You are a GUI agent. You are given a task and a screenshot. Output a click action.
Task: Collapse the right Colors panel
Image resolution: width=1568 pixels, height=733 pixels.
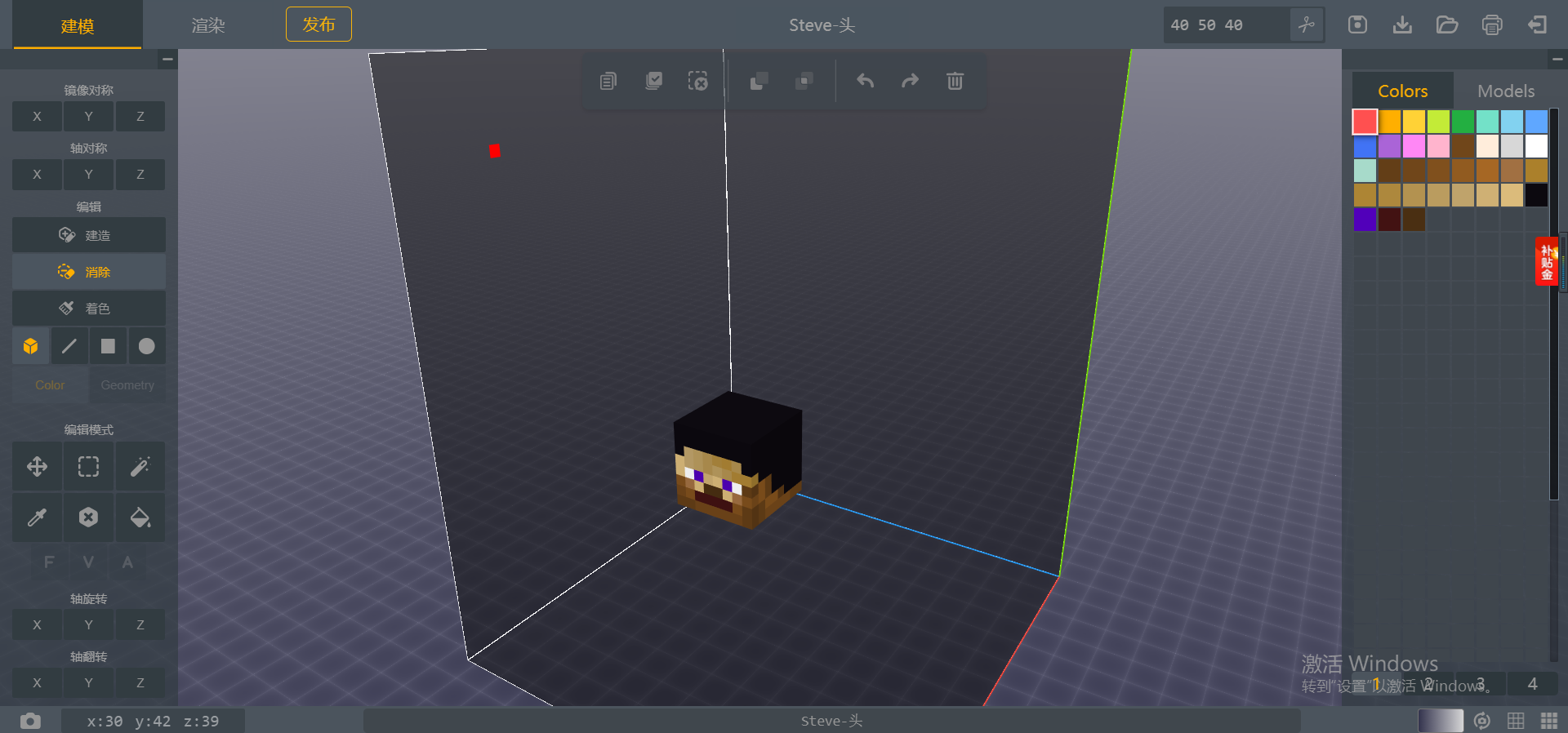tap(1557, 59)
